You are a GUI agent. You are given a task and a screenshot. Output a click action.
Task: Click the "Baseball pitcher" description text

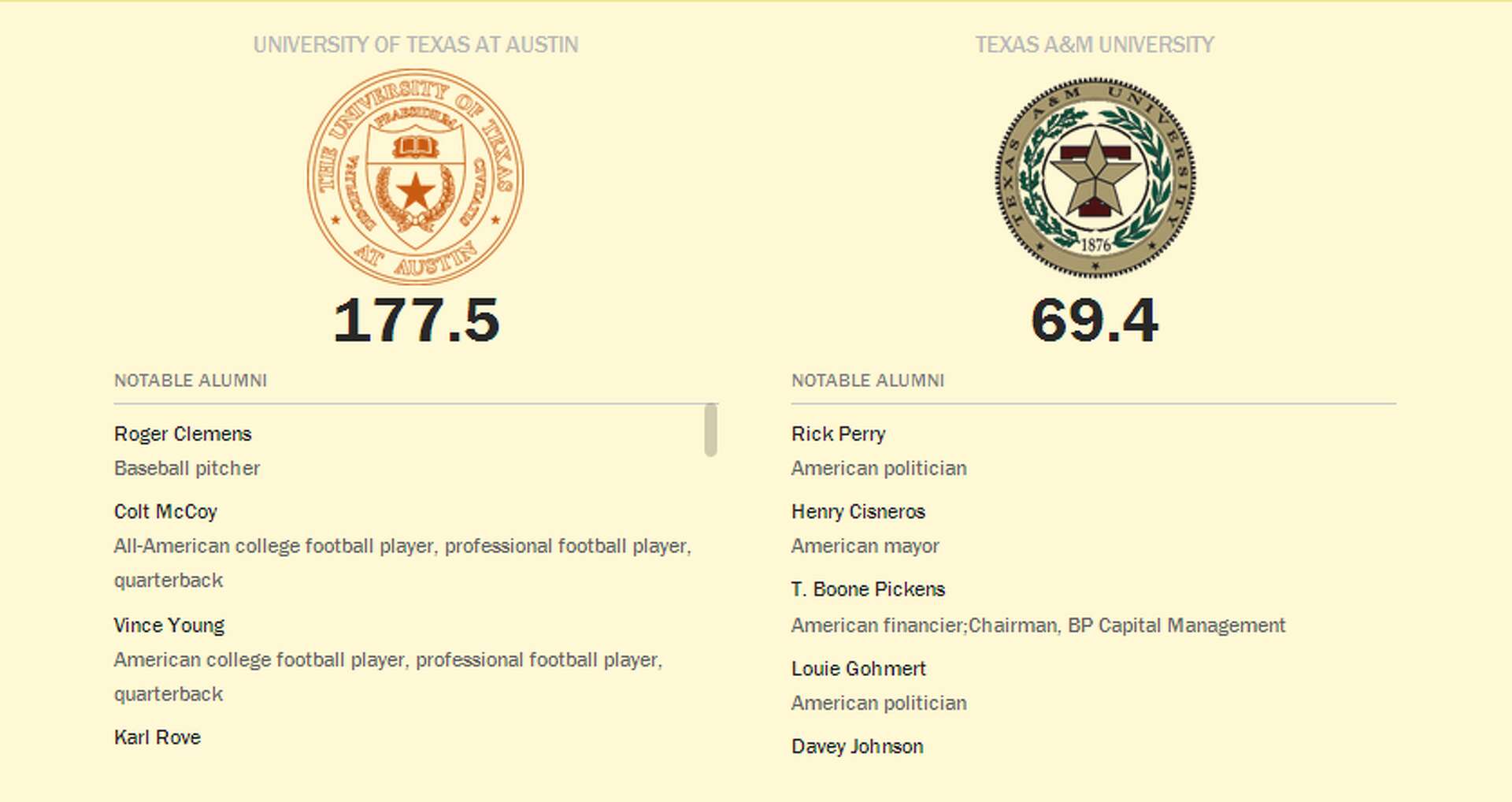point(187,469)
